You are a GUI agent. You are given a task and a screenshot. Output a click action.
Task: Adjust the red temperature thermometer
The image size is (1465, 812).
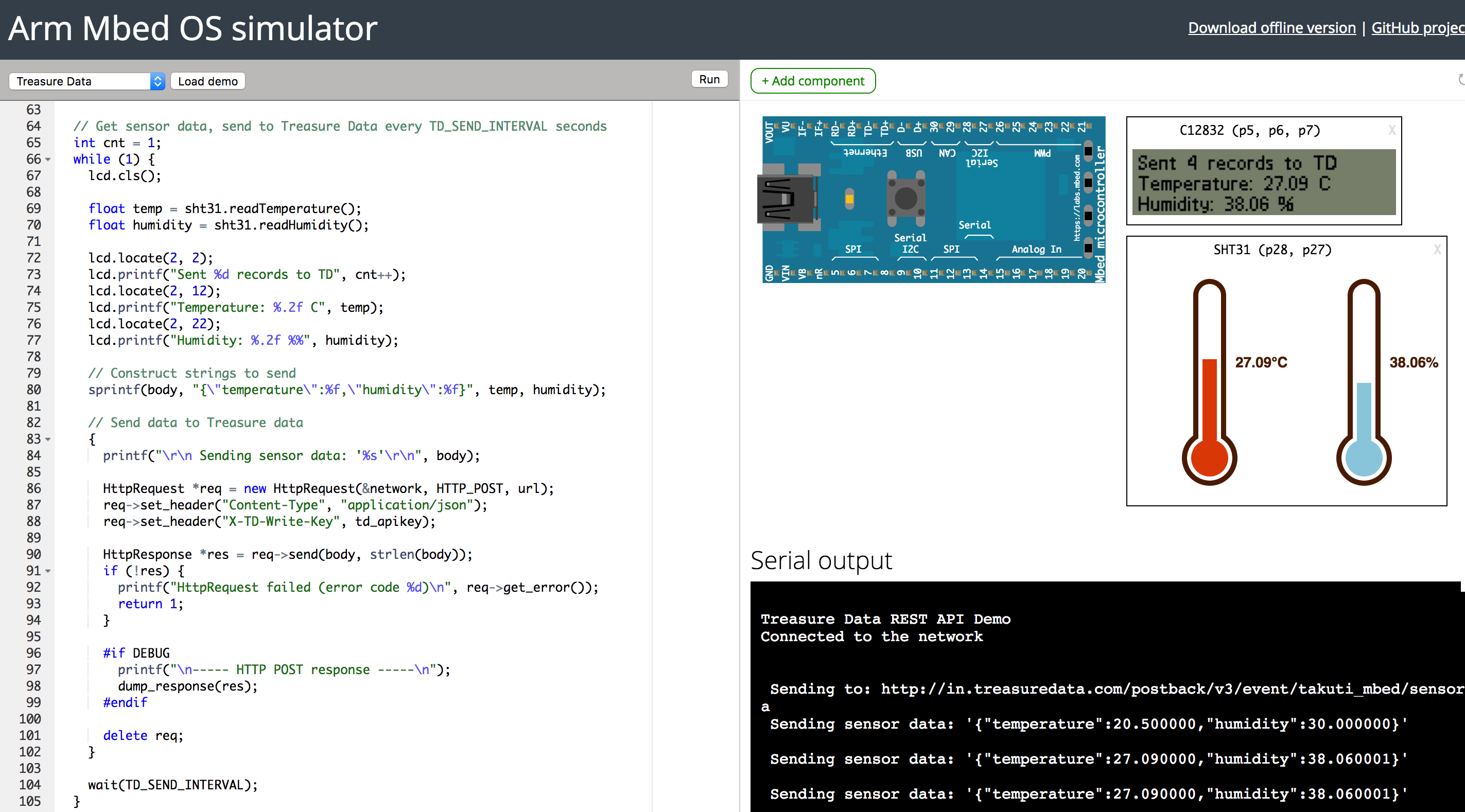1209,382
